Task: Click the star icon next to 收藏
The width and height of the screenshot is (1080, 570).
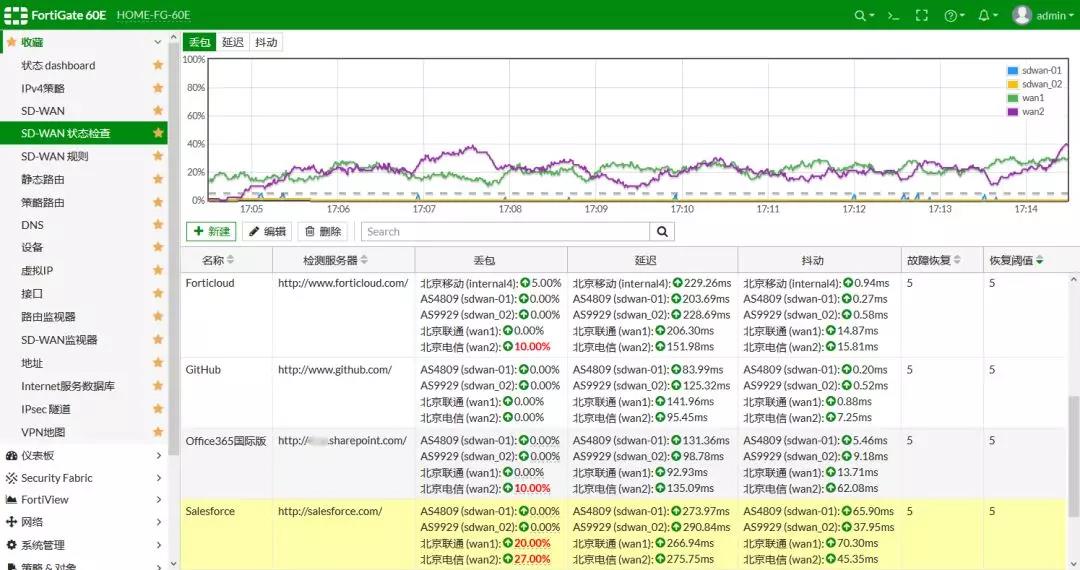Action: tap(11, 42)
